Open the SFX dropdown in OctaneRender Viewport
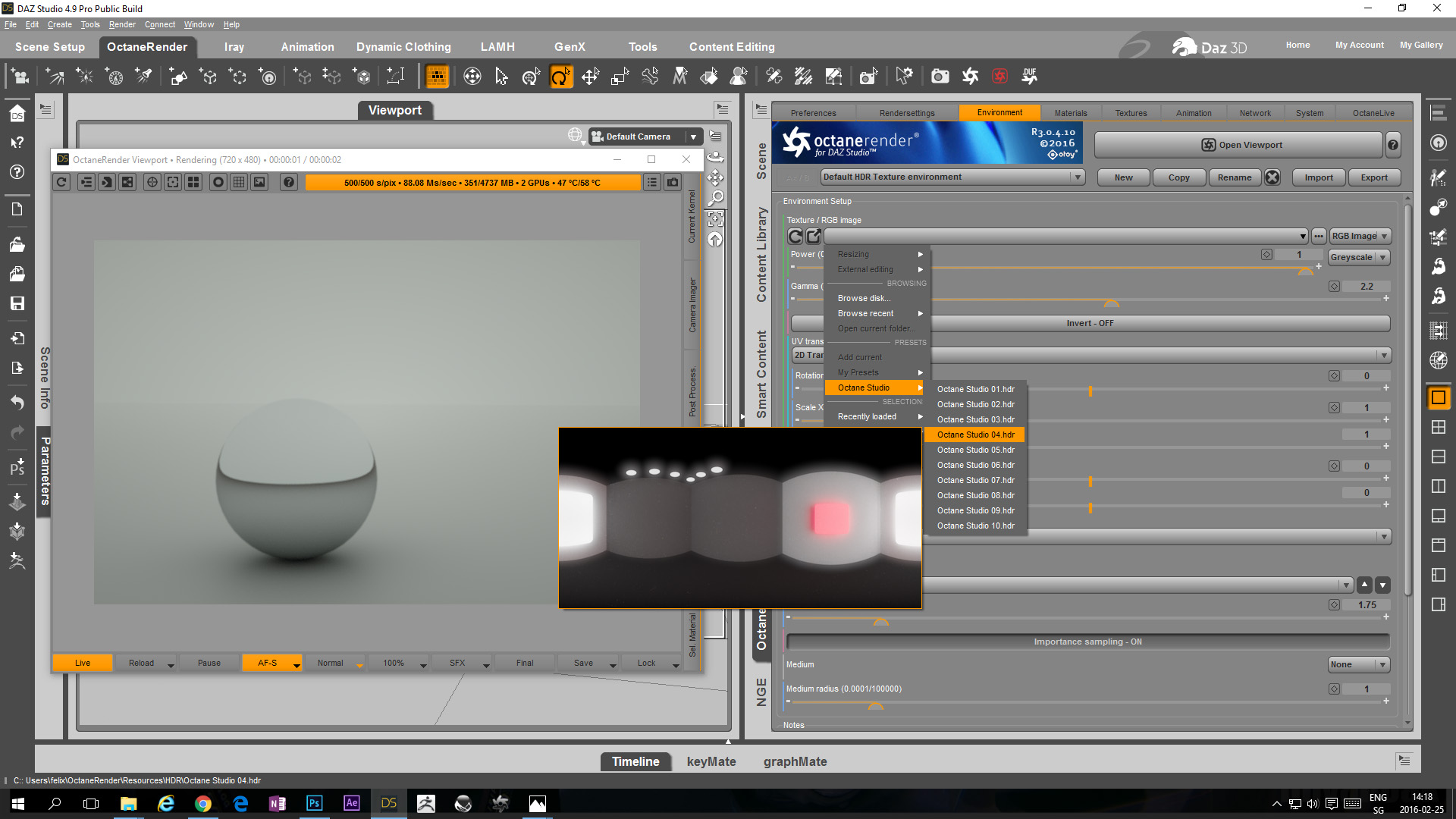The image size is (1456, 819). tap(463, 663)
